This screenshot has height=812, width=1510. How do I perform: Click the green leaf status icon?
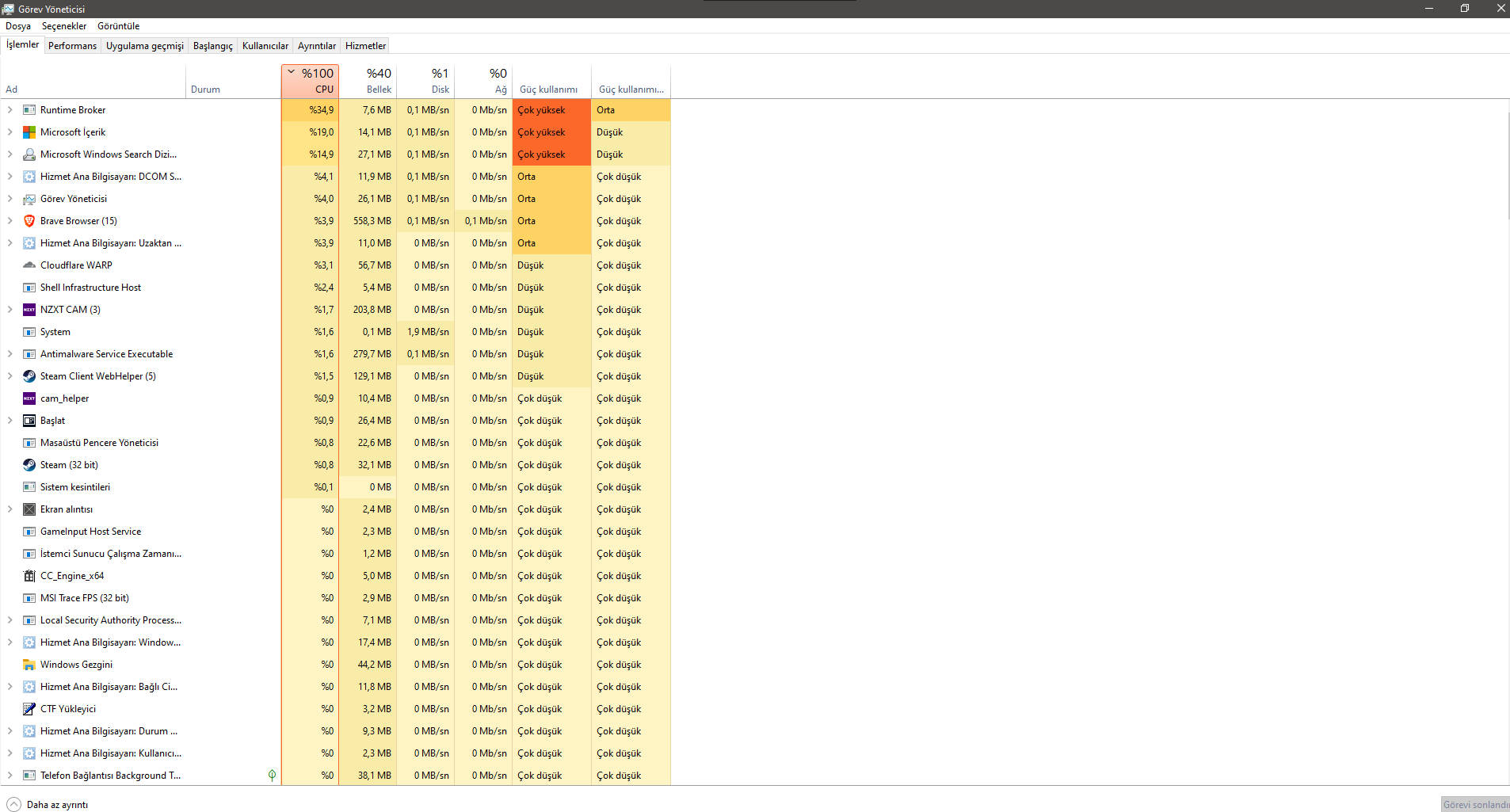point(272,776)
